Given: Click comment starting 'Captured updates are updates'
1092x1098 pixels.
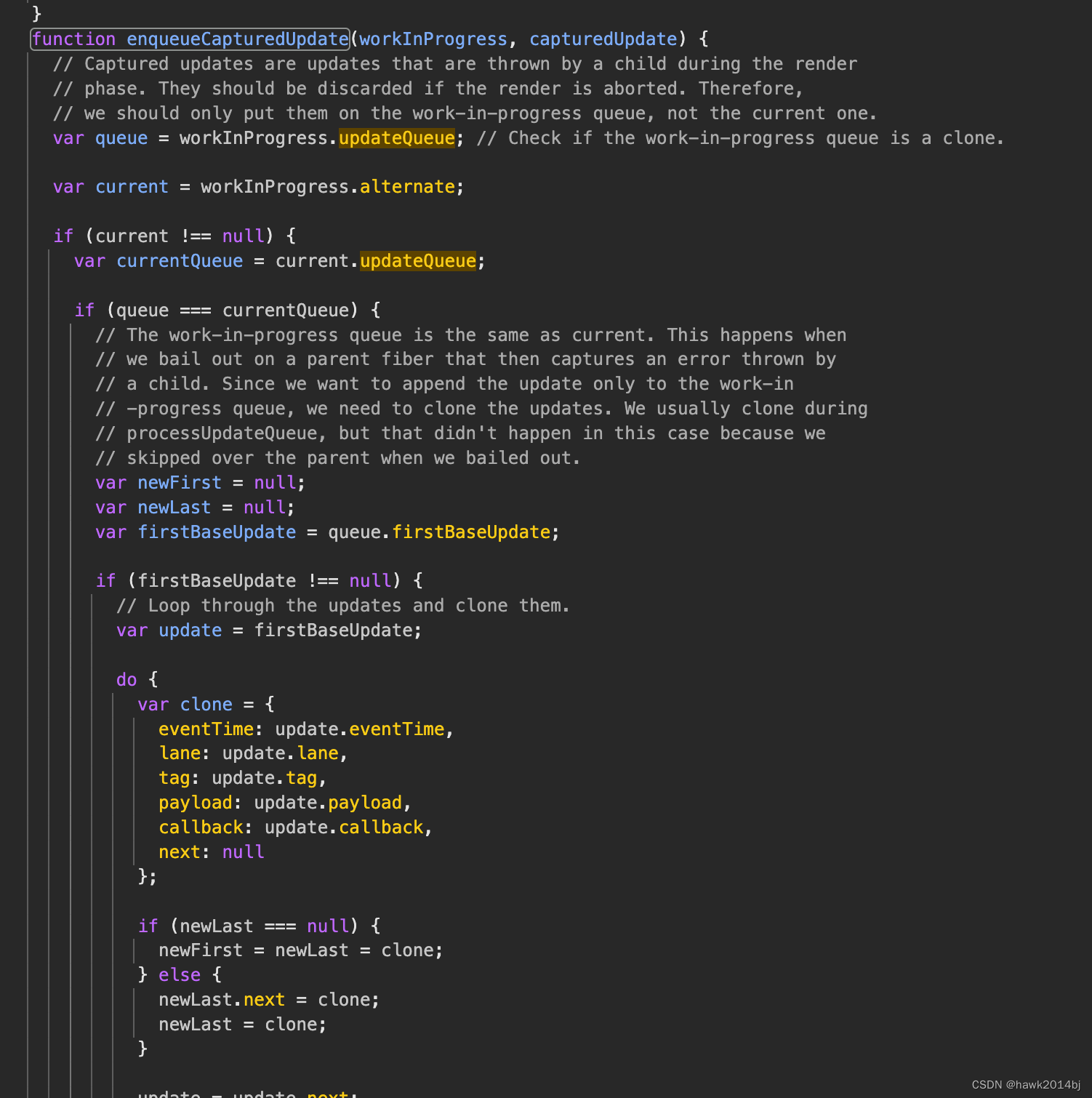Looking at the screenshot, I should (x=455, y=64).
